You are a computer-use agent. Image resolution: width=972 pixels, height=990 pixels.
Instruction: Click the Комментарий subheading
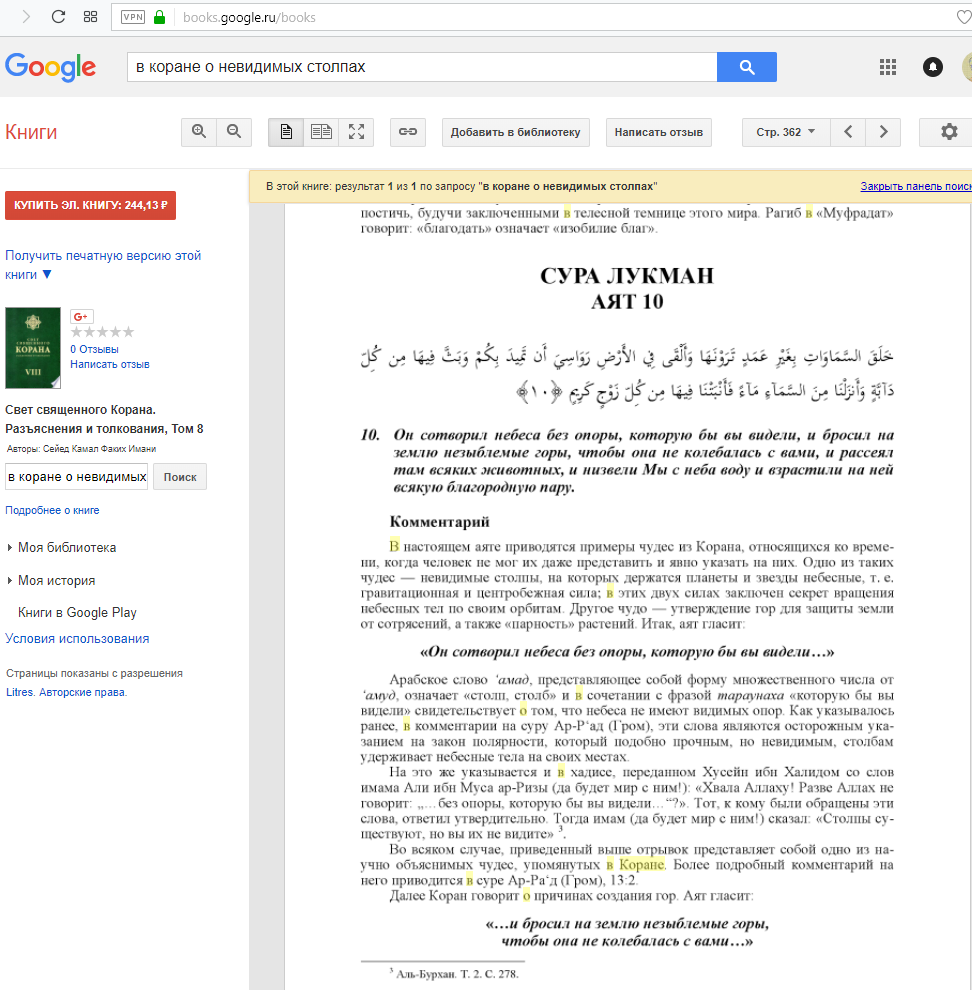(440, 522)
